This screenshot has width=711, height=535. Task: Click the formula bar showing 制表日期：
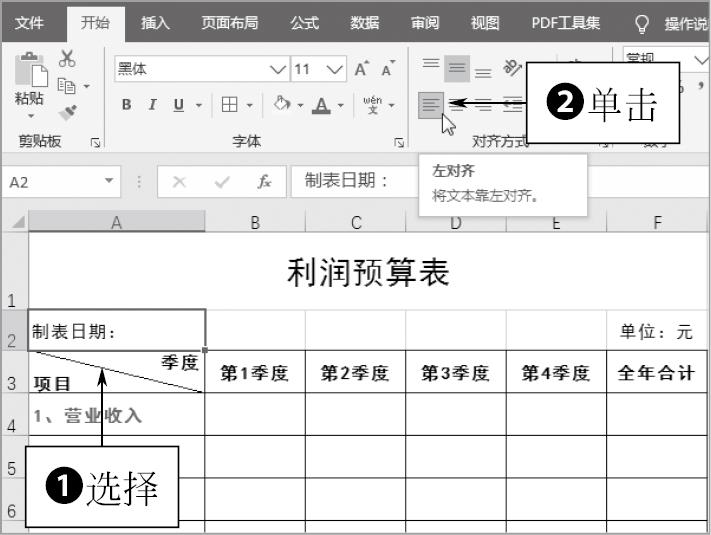point(355,181)
